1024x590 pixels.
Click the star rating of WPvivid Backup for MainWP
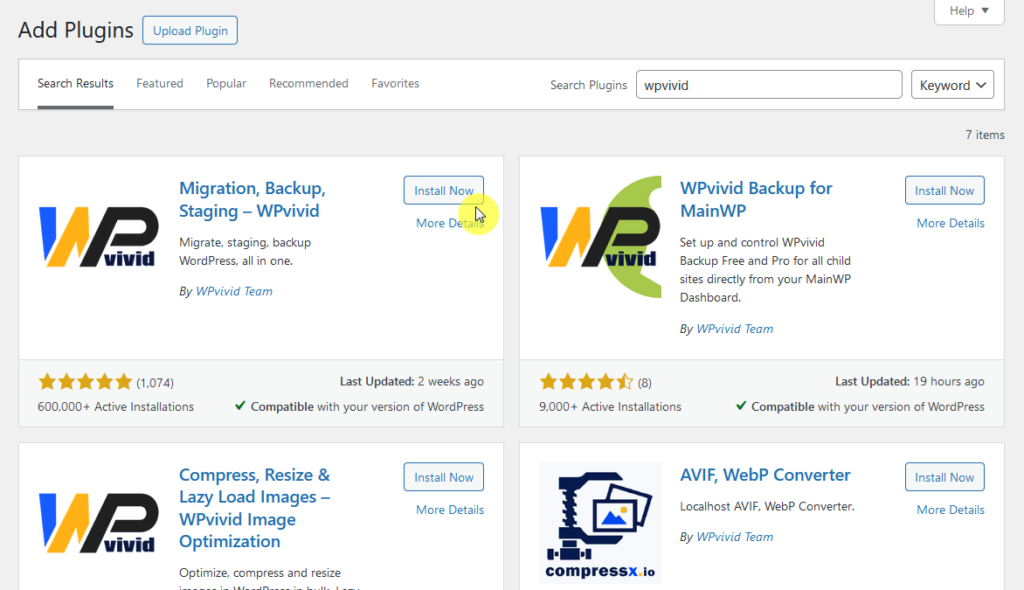pos(586,382)
